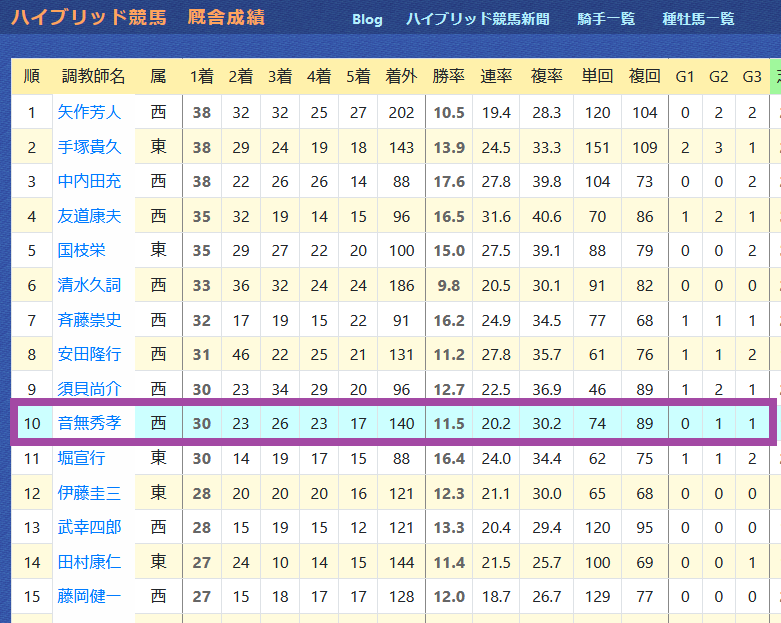Sort by the 5着 column header
Screen dimensions: 781x623
358,77
